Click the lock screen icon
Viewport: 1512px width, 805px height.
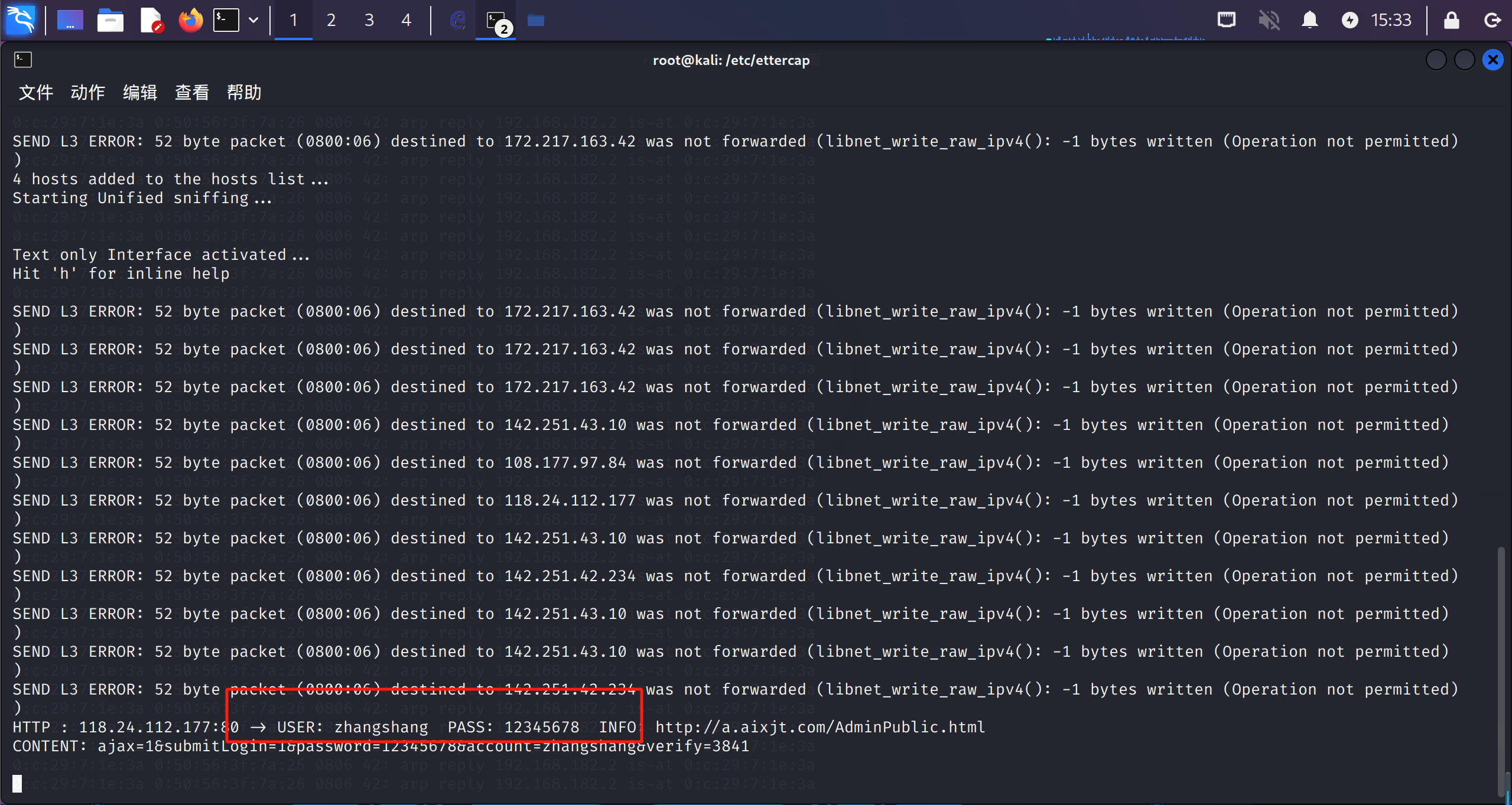1451,20
